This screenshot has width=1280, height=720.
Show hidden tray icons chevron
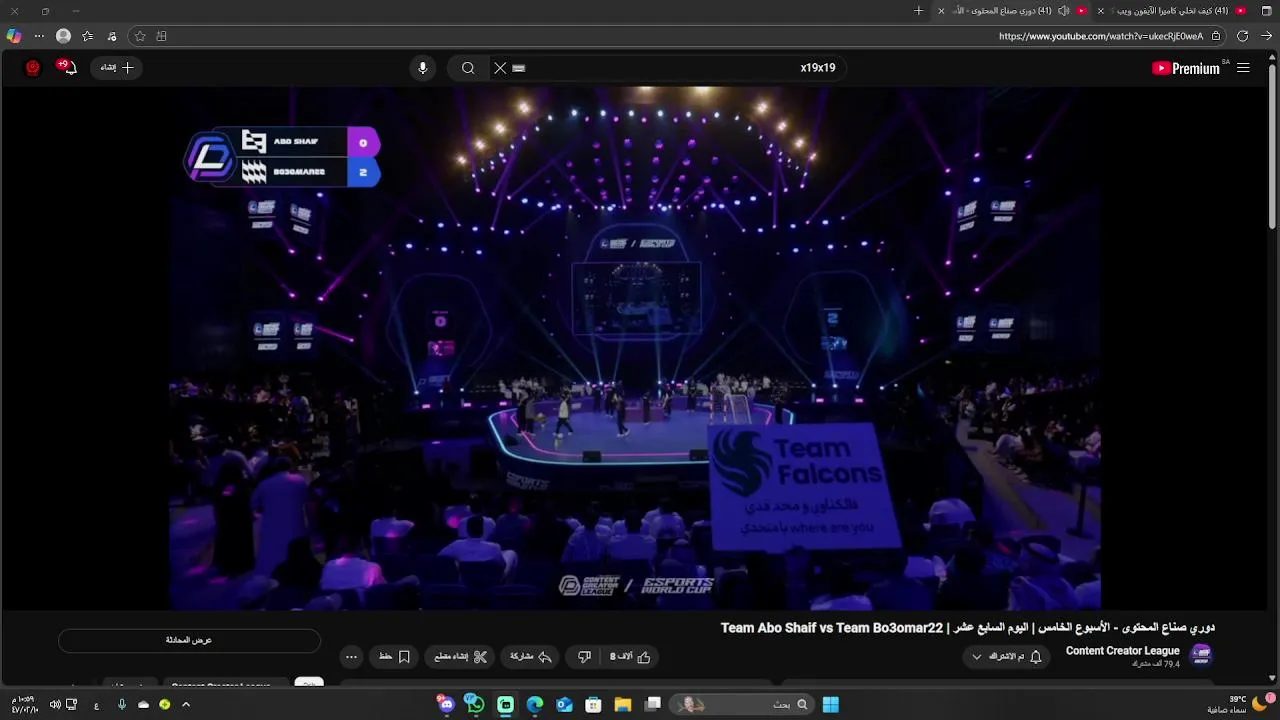point(186,705)
